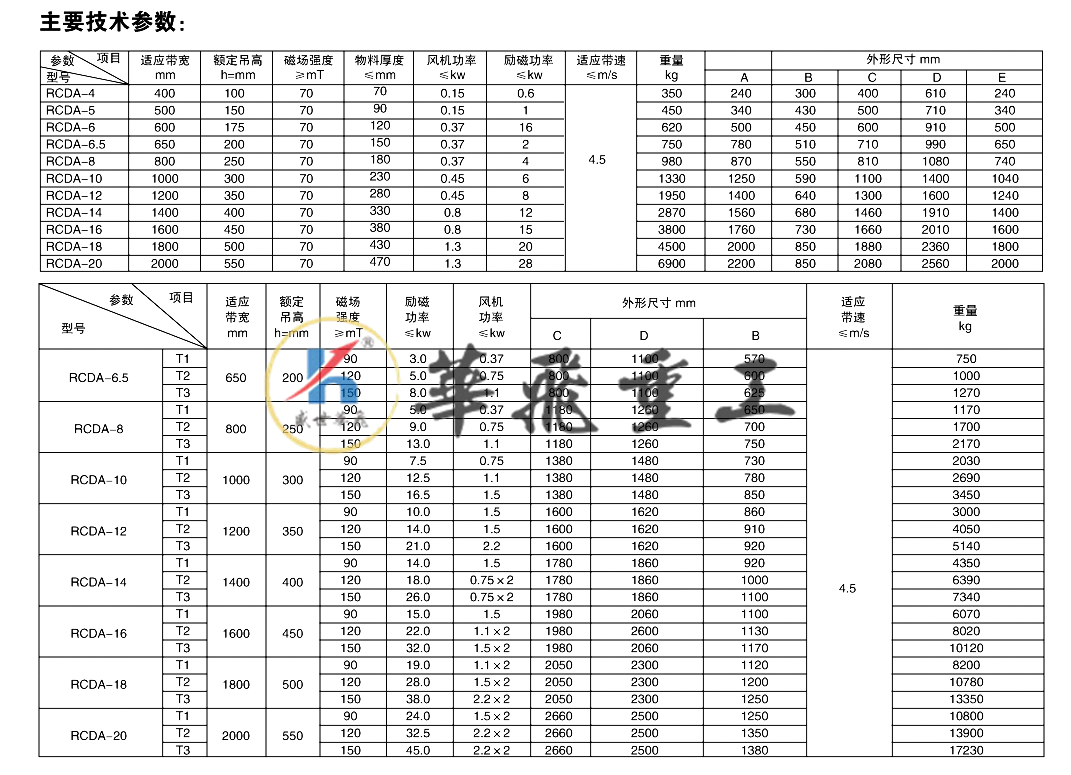This screenshot has height=775, width=1071.
Task: Select the 1200 belt width cell in lower table
Action: point(236,529)
